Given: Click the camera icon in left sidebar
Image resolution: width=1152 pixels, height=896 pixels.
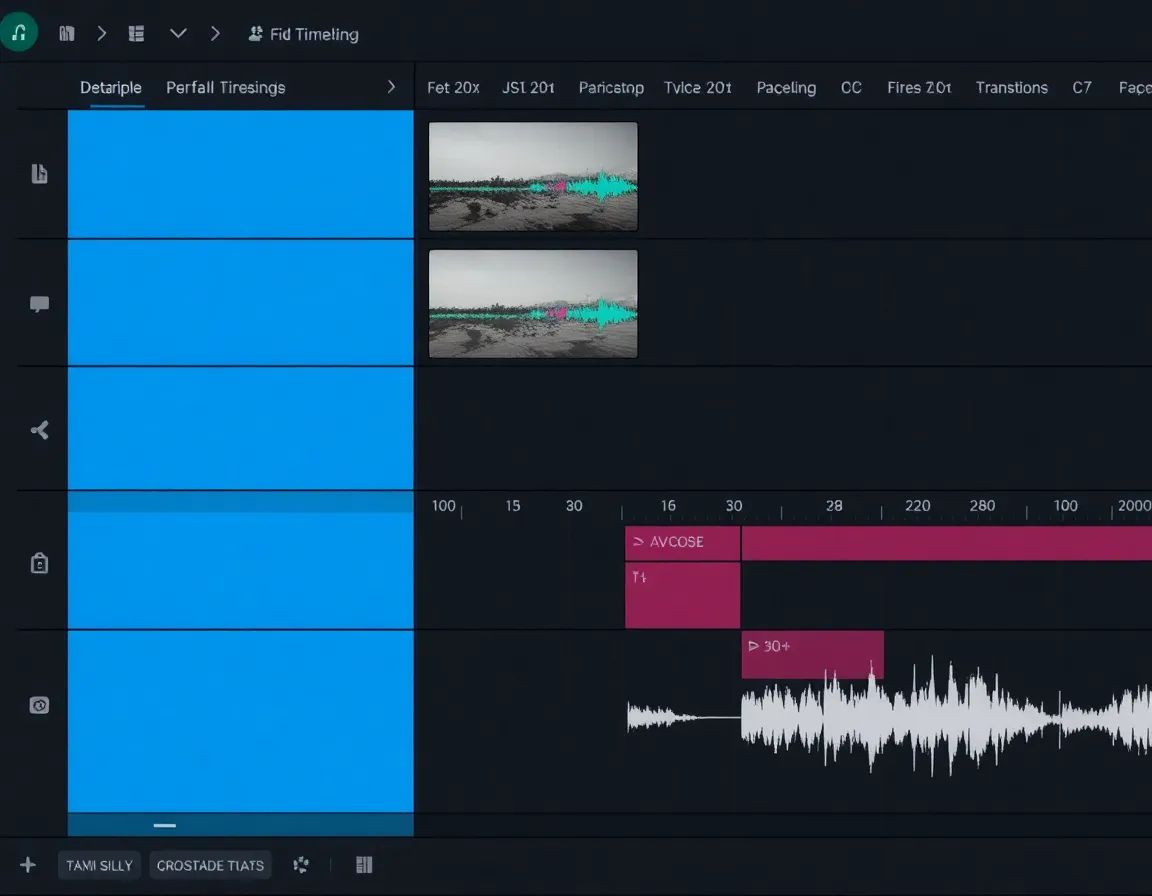Looking at the screenshot, I should pos(39,705).
